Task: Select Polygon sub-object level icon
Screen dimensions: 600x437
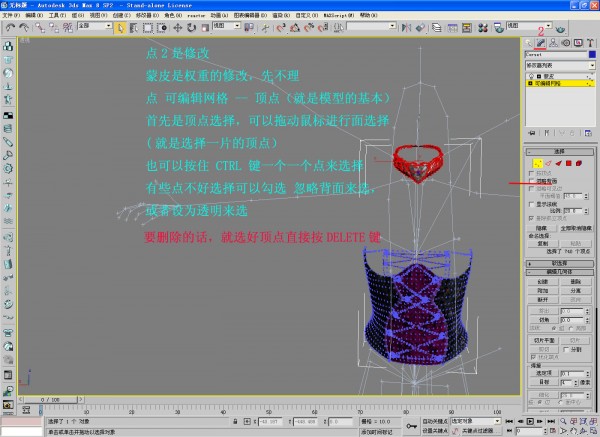Action: 567,161
